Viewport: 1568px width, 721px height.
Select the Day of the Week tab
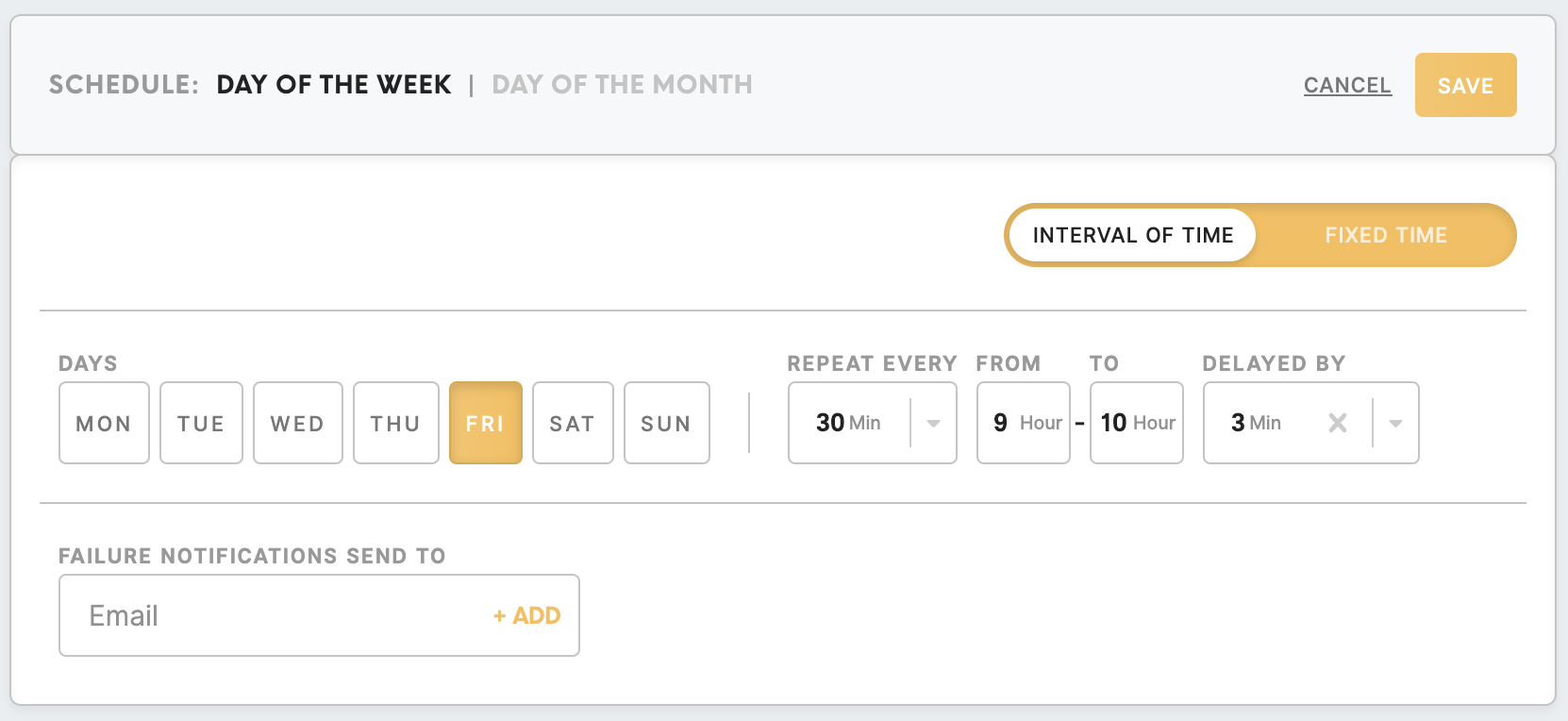334,85
